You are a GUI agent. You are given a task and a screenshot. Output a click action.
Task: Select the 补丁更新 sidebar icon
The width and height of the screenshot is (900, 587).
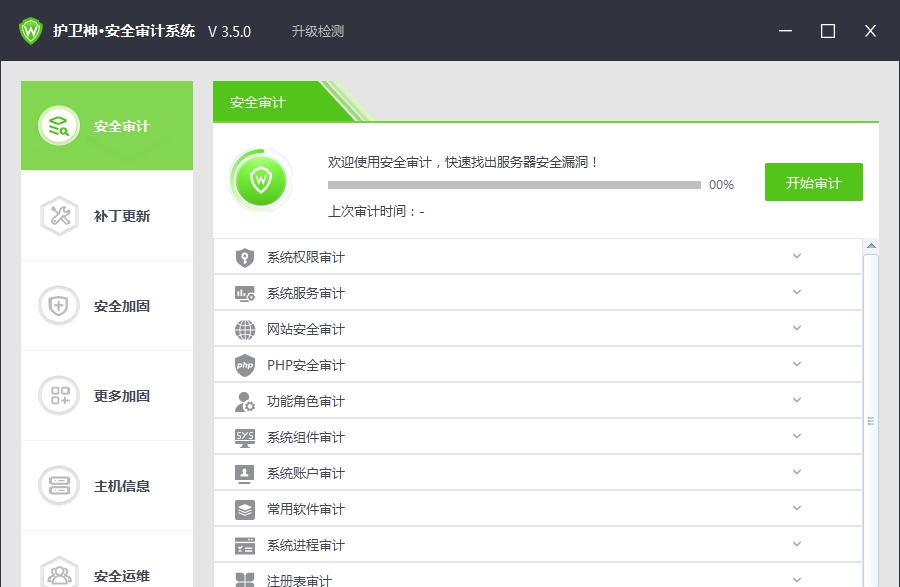(58, 215)
